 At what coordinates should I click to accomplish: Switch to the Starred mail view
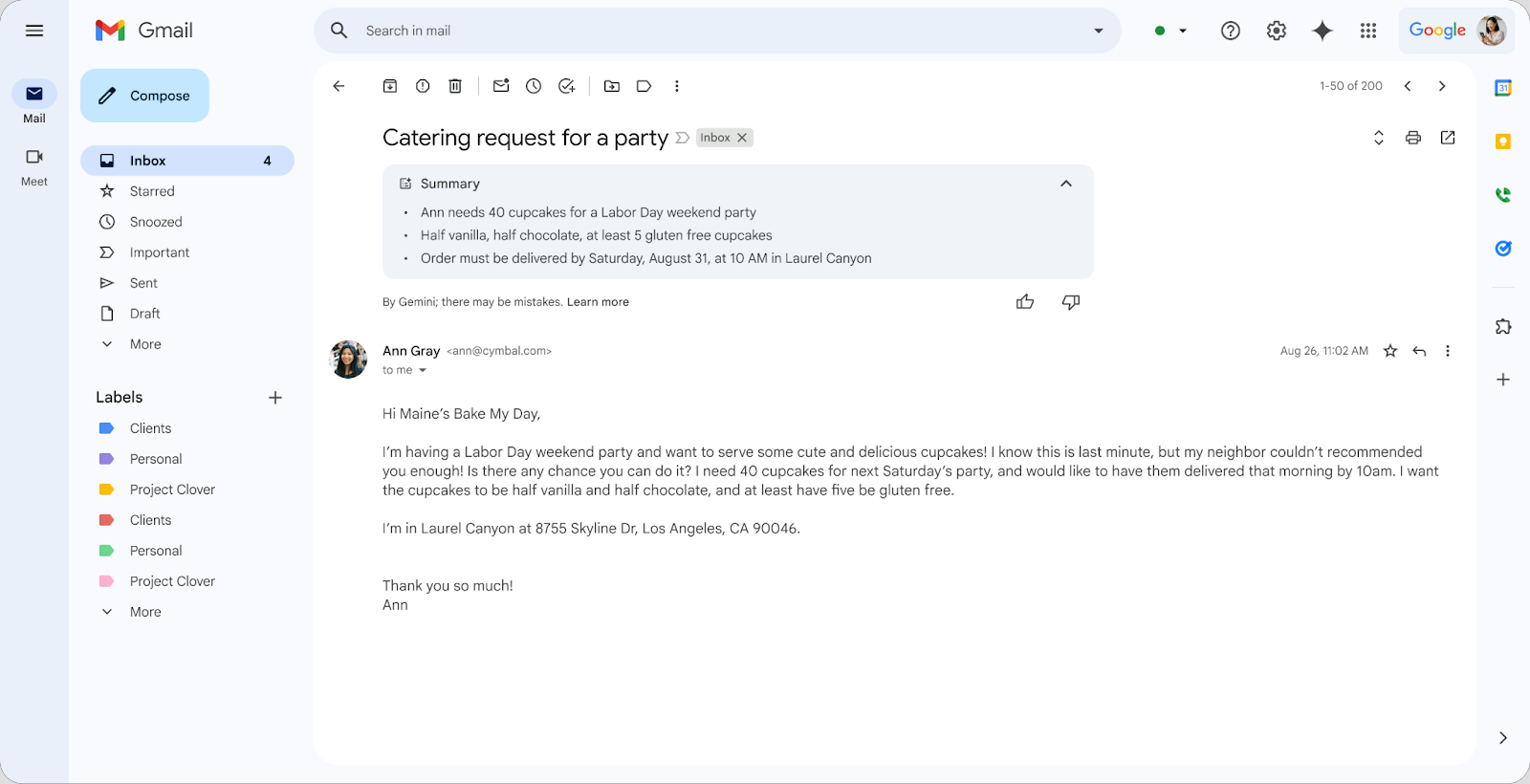[x=152, y=190]
